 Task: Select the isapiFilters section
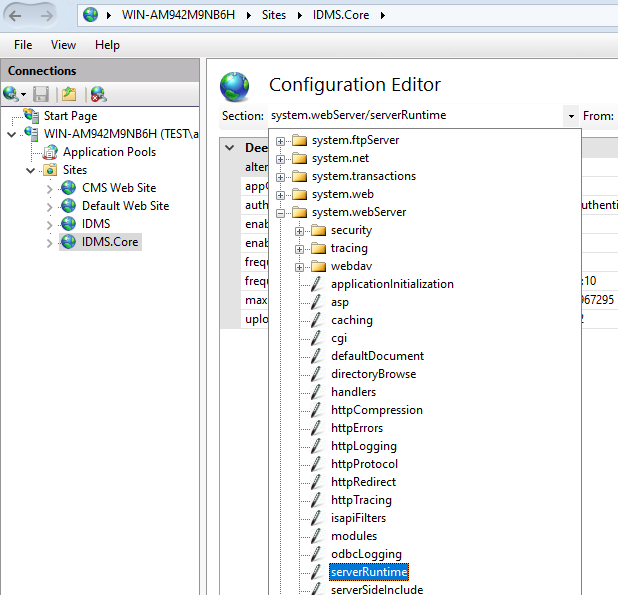pos(358,518)
